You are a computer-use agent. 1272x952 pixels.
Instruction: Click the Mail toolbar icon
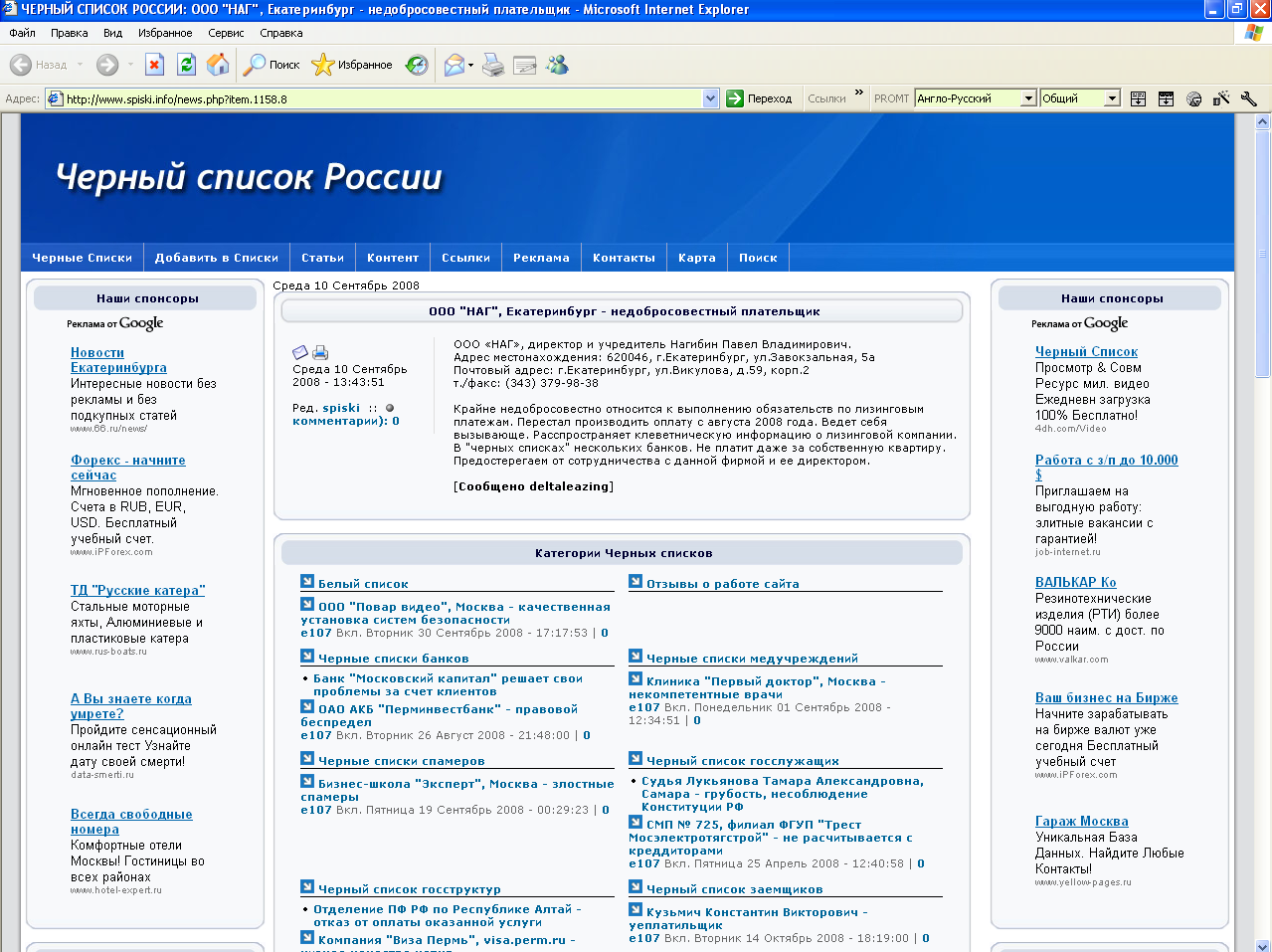(454, 66)
